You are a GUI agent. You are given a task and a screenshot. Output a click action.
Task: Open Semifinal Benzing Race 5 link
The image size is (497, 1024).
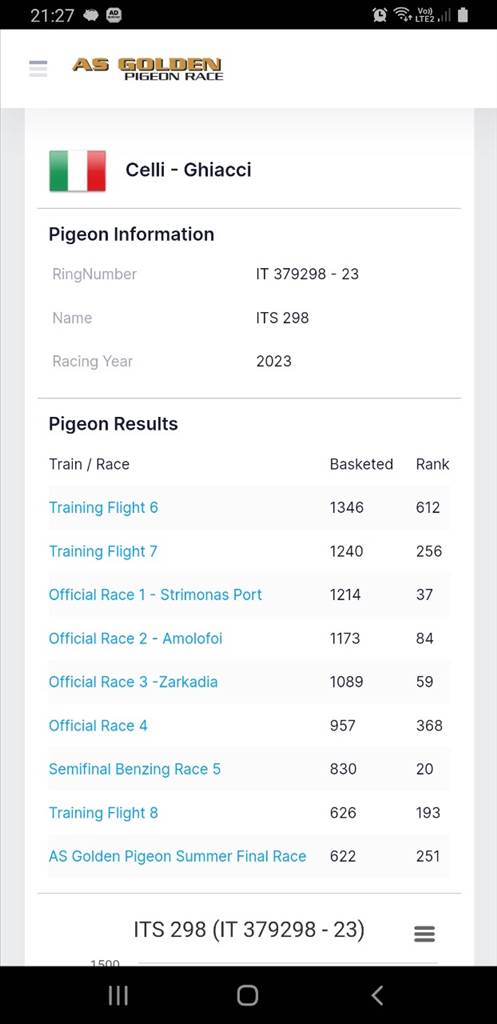click(x=135, y=769)
